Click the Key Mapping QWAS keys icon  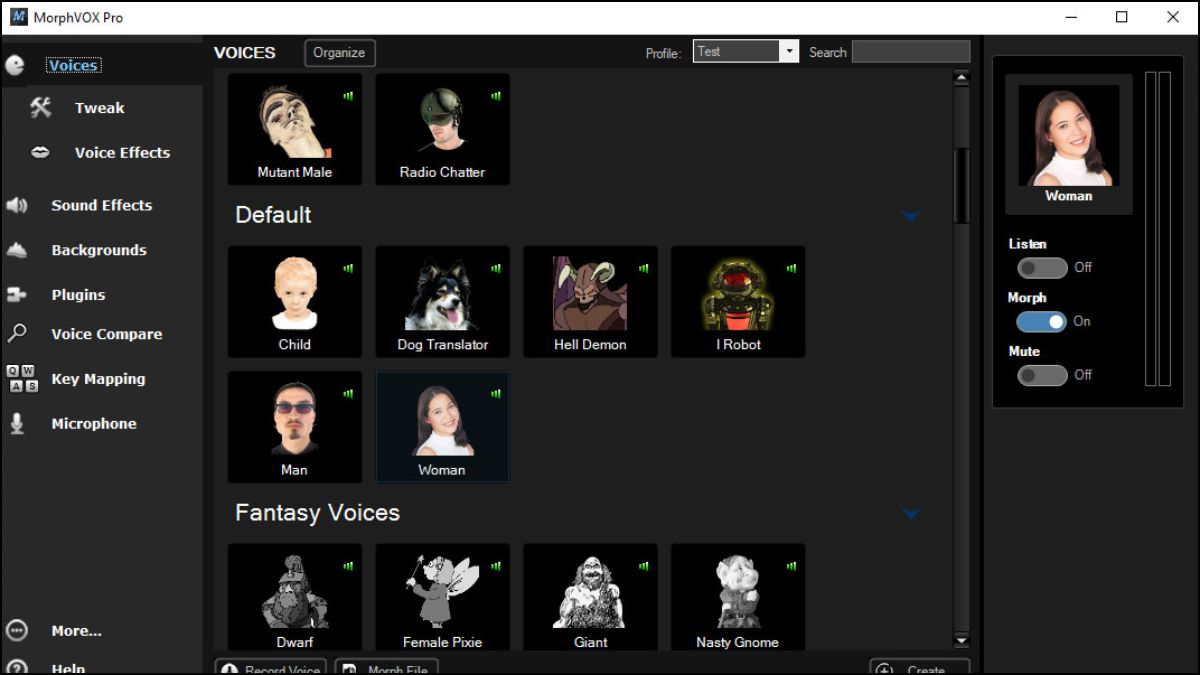click(x=23, y=379)
